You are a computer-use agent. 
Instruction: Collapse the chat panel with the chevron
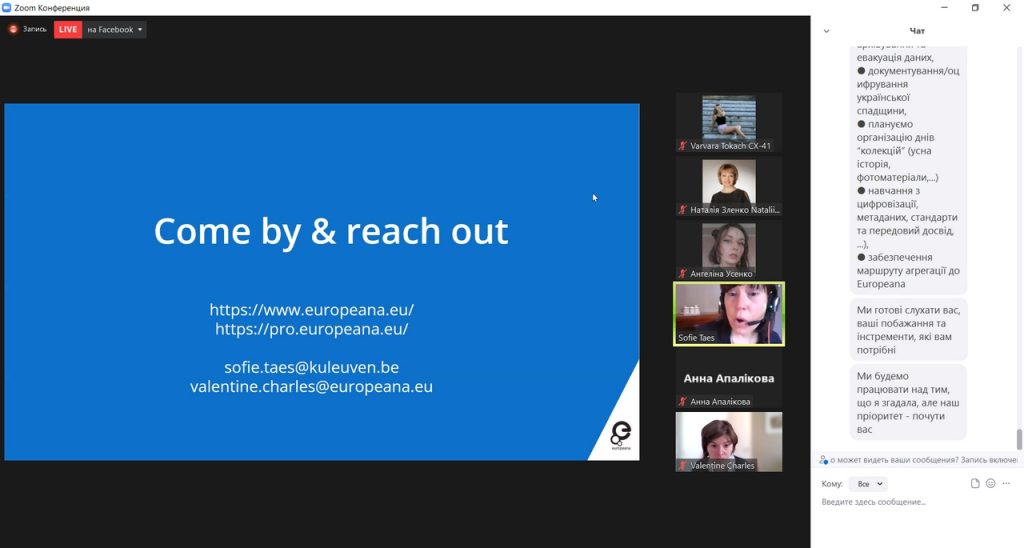[826, 31]
